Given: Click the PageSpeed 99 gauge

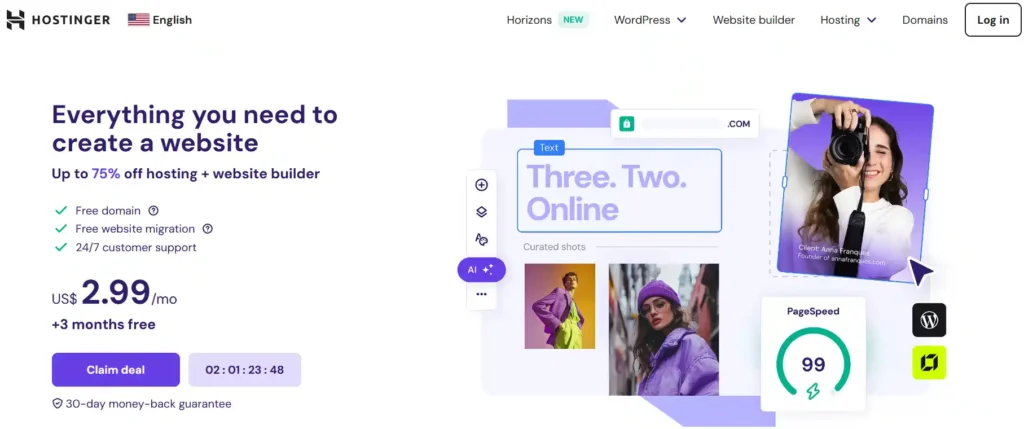Looking at the screenshot, I should coord(813,353).
